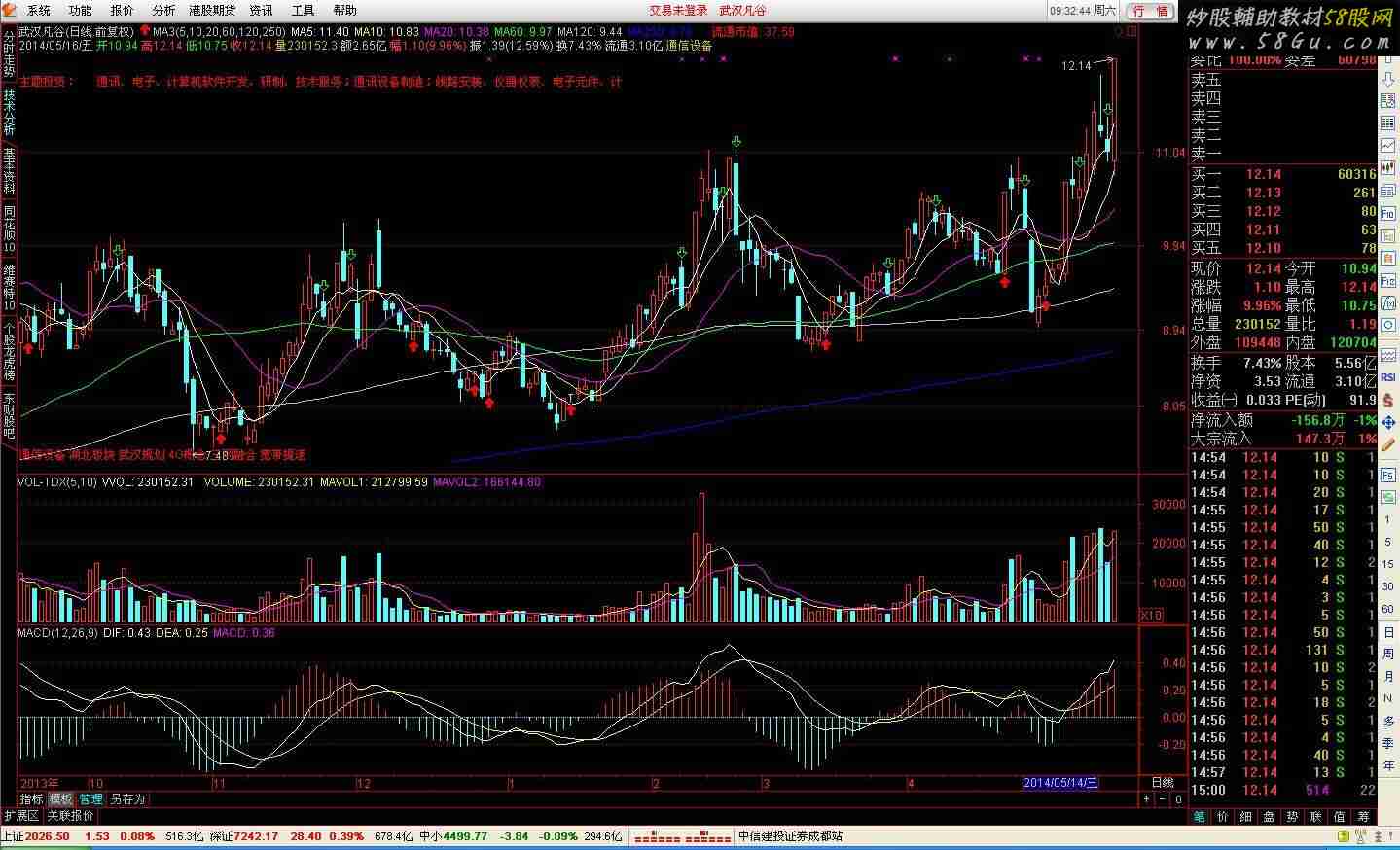Select the 笔 tab in tick panel
The height and width of the screenshot is (850, 1400).
click(1200, 816)
